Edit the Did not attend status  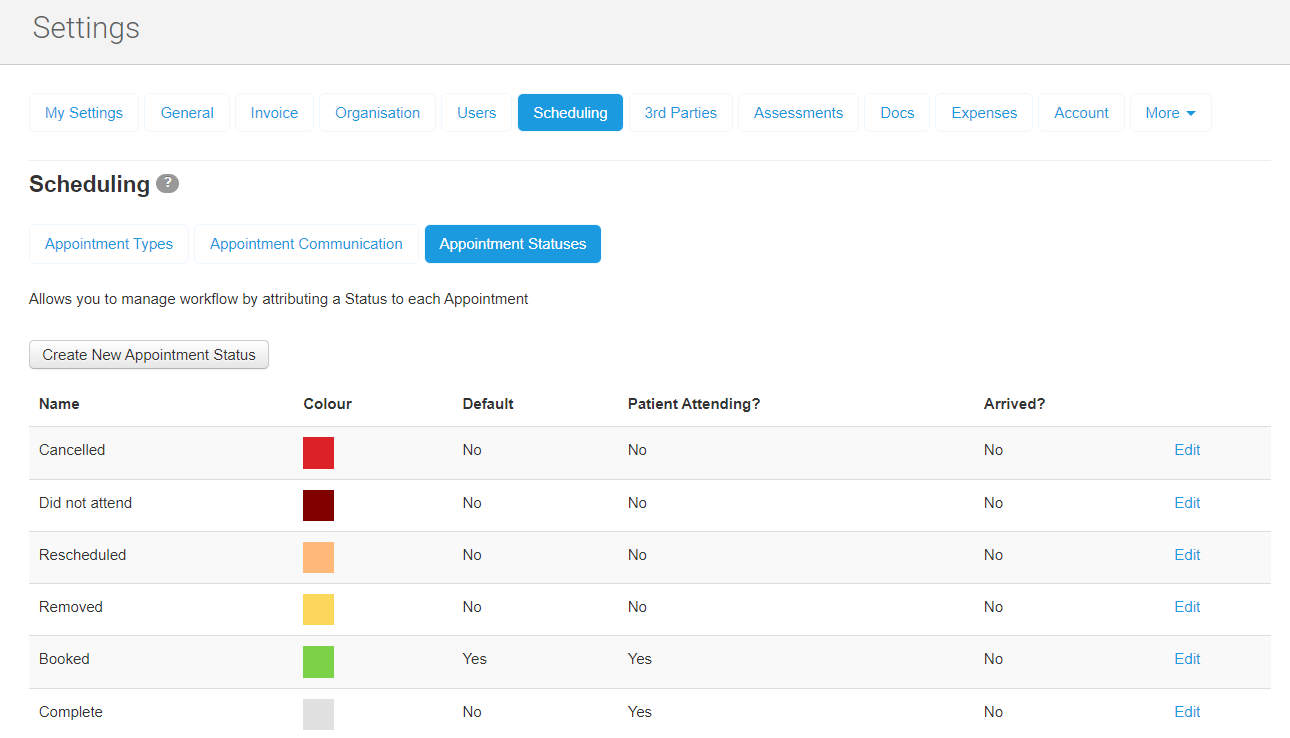pos(1187,503)
